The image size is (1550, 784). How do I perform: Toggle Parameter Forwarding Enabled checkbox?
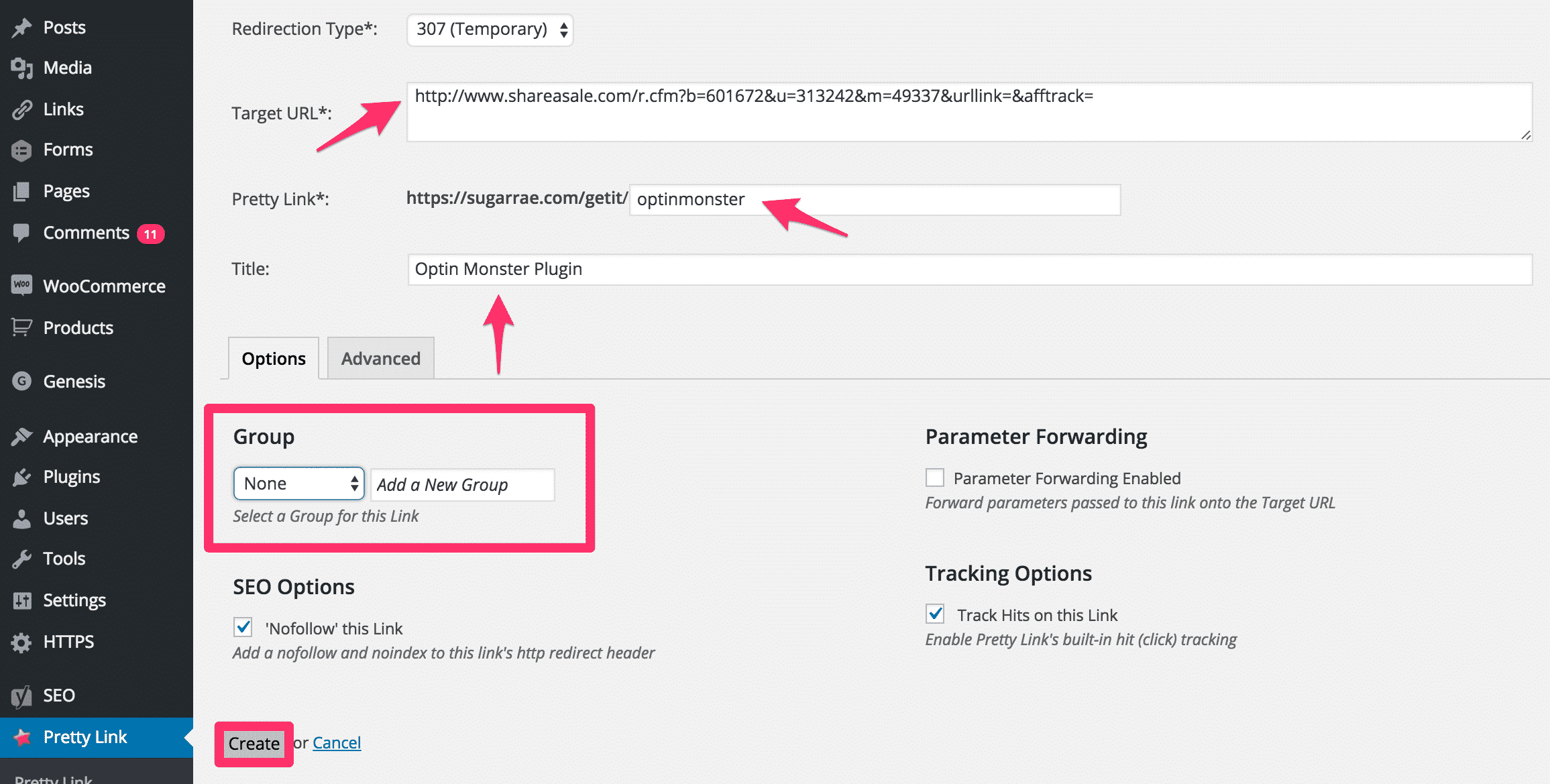[x=935, y=478]
